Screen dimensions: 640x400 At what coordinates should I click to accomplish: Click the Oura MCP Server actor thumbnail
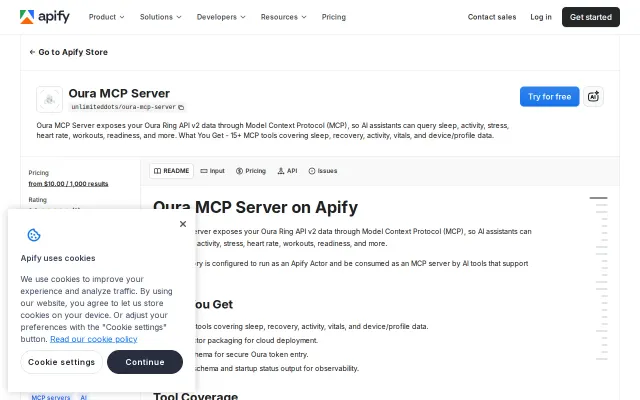coord(49,99)
